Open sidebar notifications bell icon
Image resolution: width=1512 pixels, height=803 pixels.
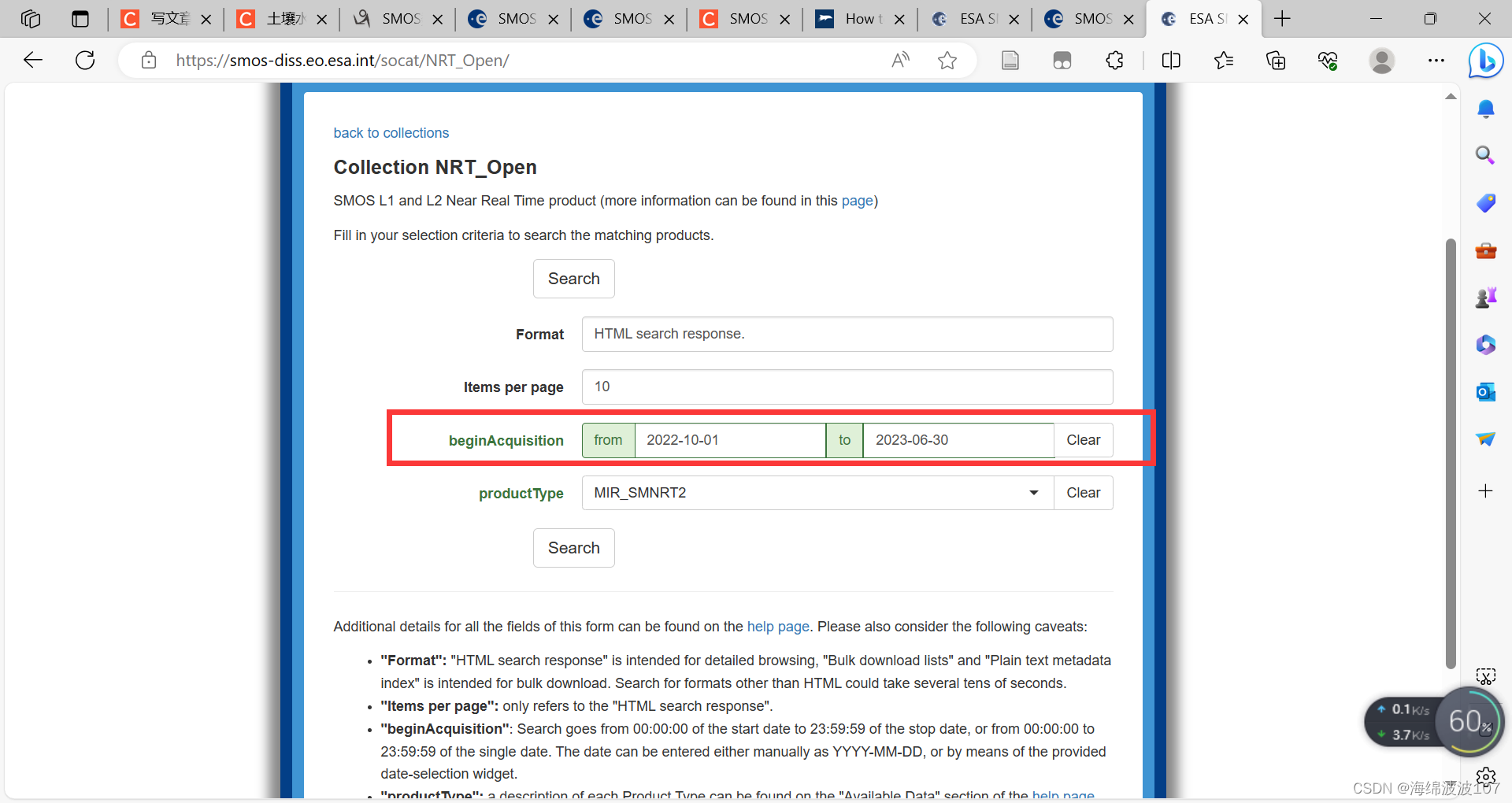[x=1486, y=109]
